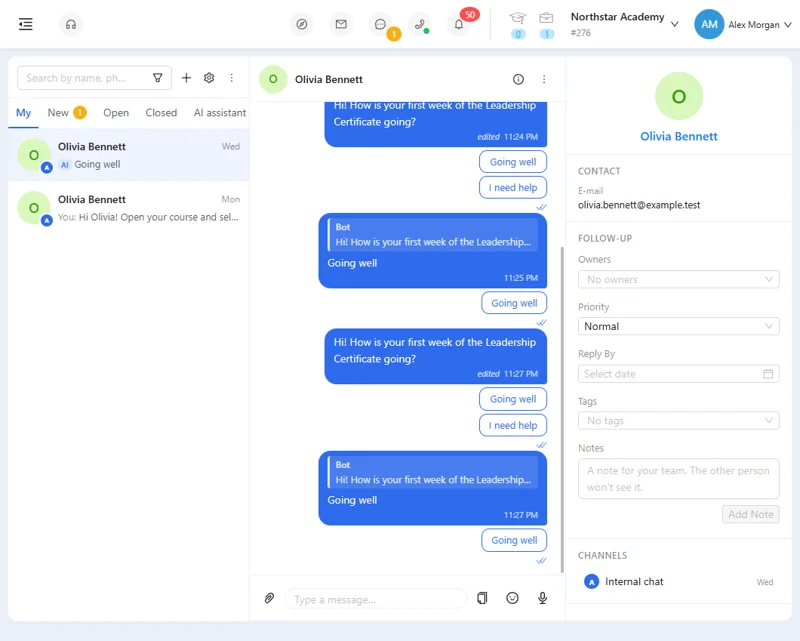Click I need help under 11:24 PM message

click(513, 187)
